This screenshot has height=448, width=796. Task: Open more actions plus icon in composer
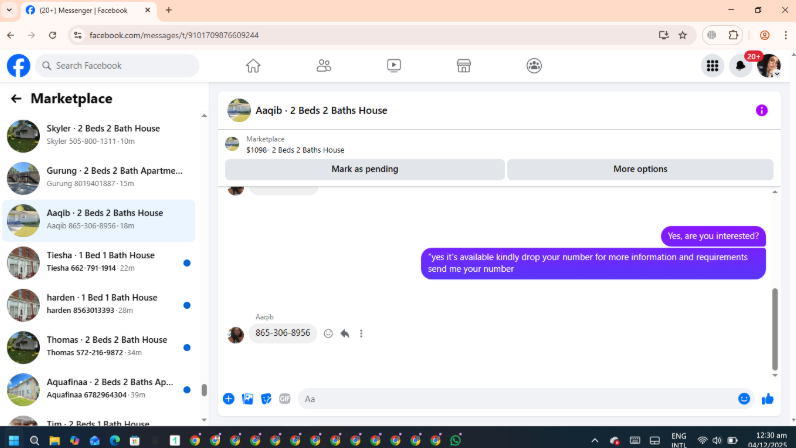point(228,399)
